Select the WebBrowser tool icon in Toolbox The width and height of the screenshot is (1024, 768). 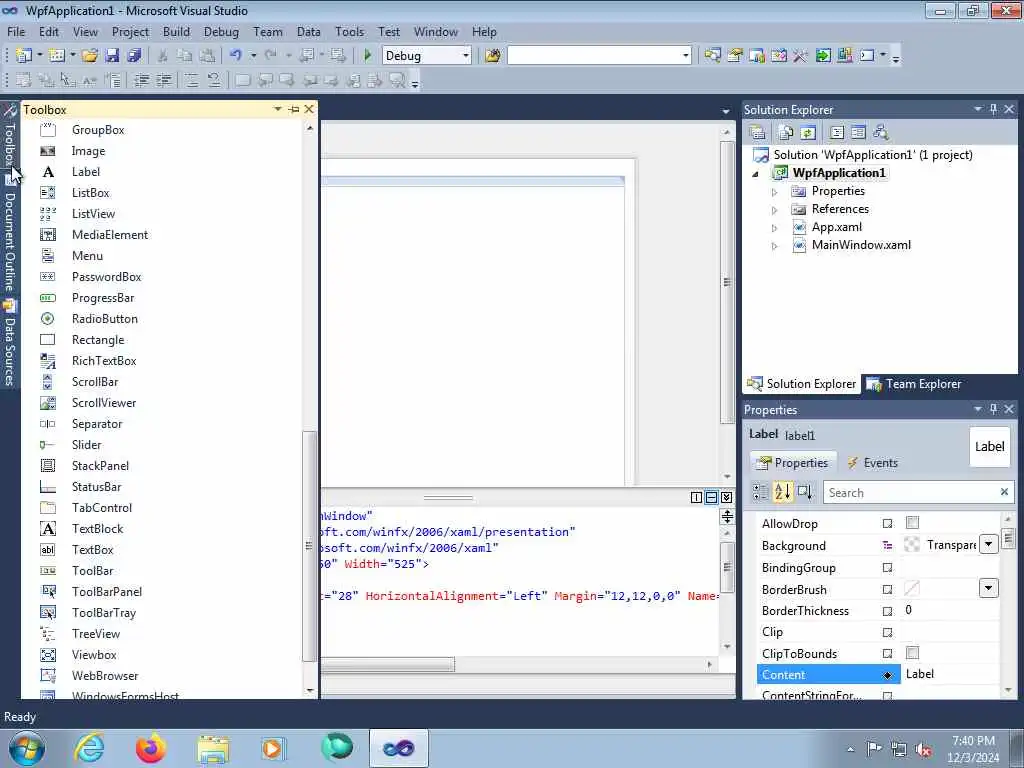48,676
